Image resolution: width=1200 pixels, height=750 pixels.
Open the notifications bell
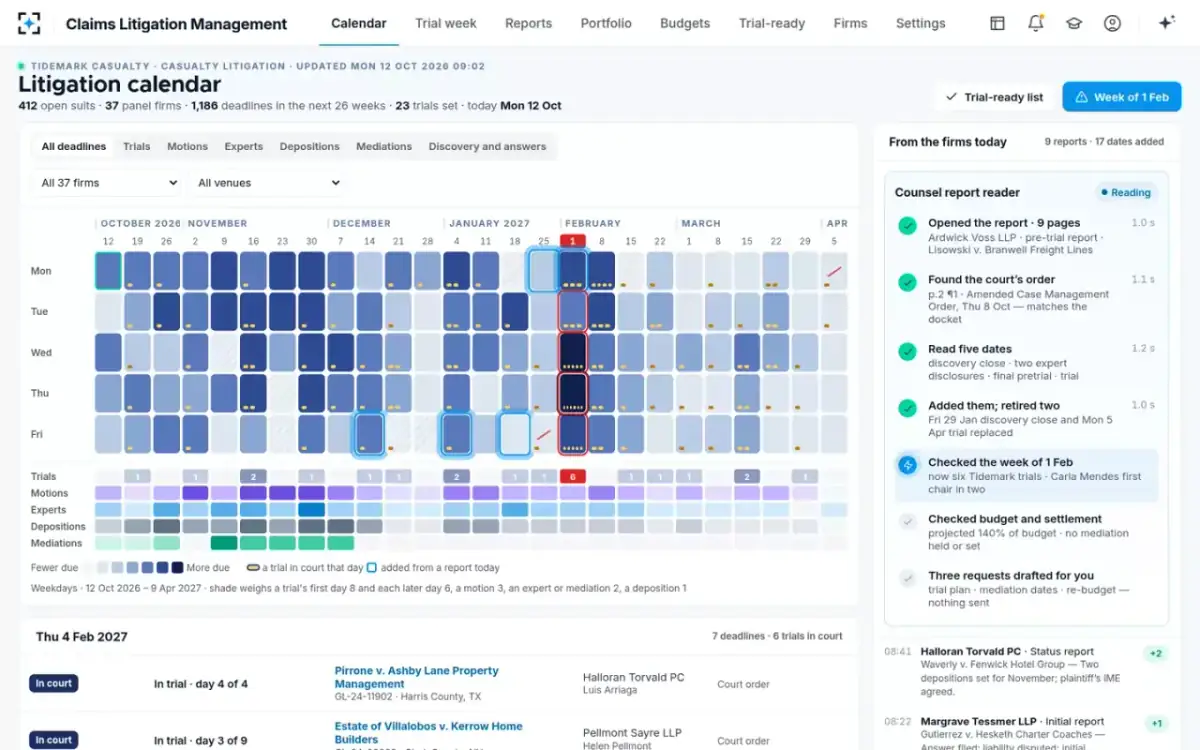tap(1036, 23)
